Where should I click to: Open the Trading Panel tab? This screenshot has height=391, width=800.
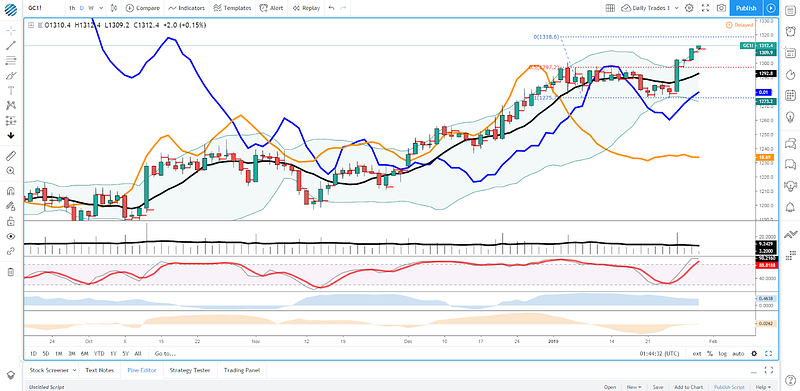click(x=242, y=370)
